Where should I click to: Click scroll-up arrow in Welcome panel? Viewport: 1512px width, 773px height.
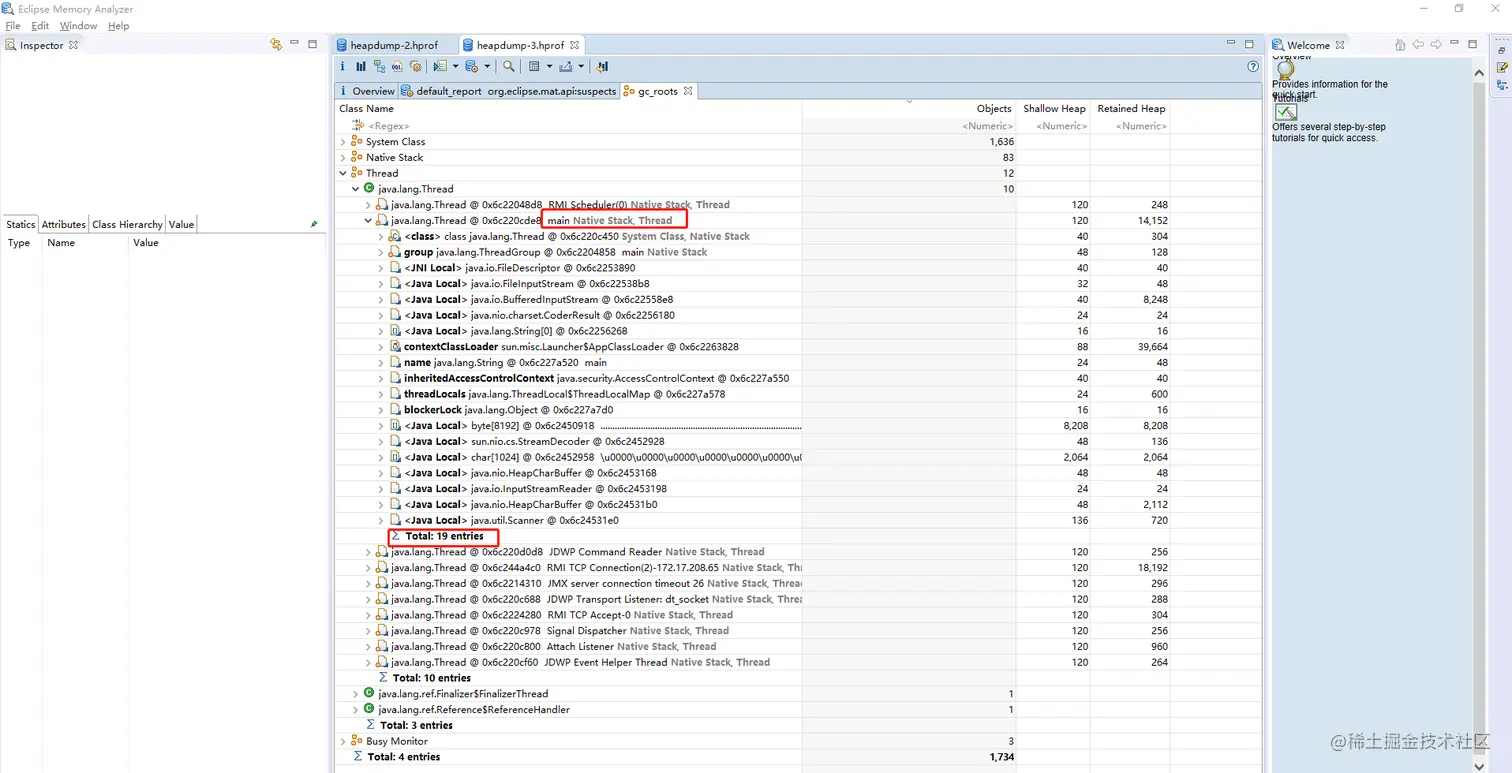tap(1480, 72)
